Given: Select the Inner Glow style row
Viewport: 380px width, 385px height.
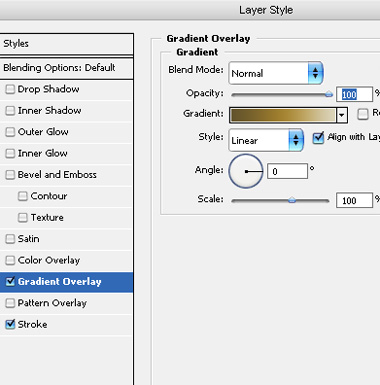Looking at the screenshot, I should (x=66, y=153).
